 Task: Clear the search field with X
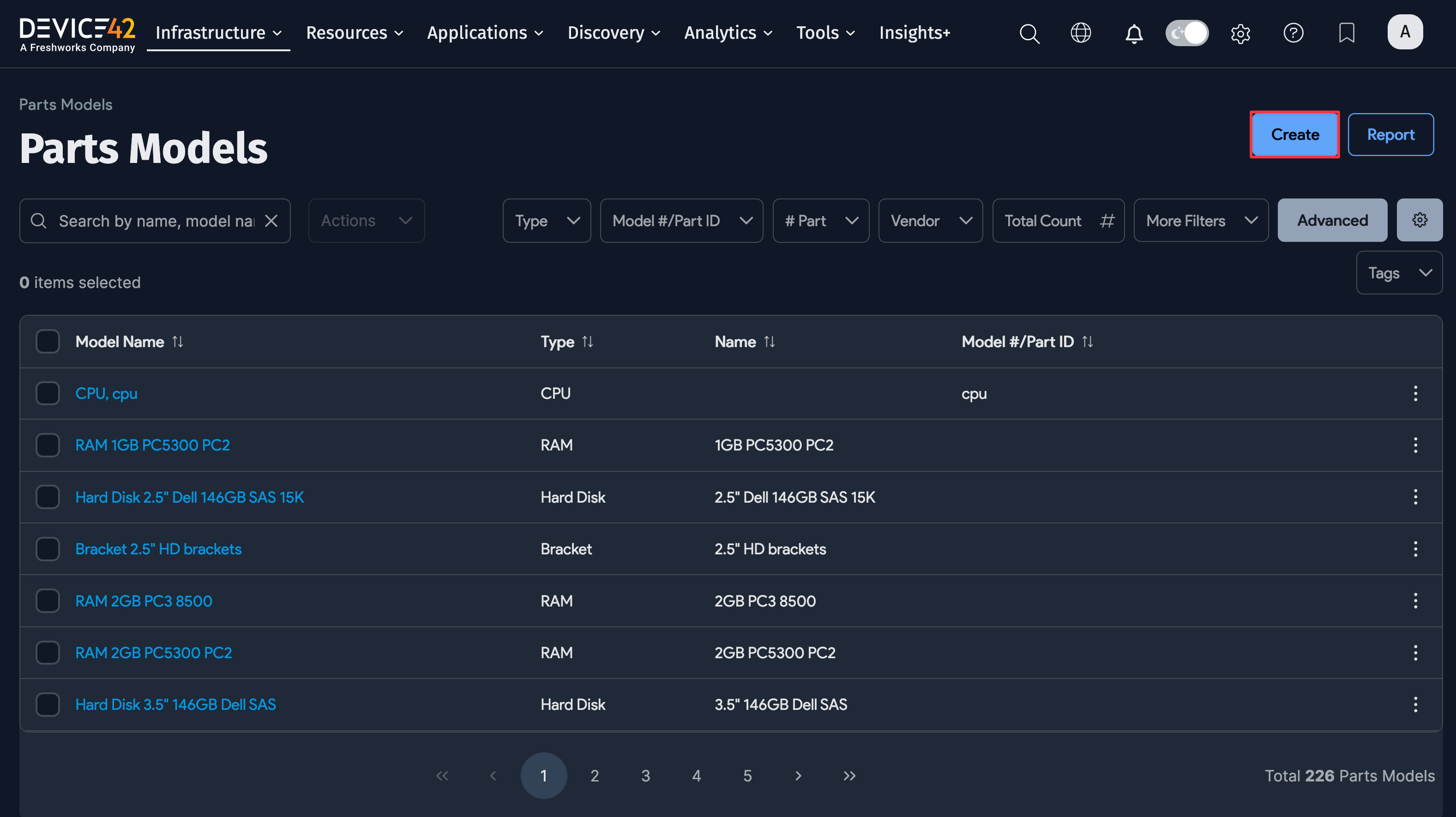coord(271,221)
